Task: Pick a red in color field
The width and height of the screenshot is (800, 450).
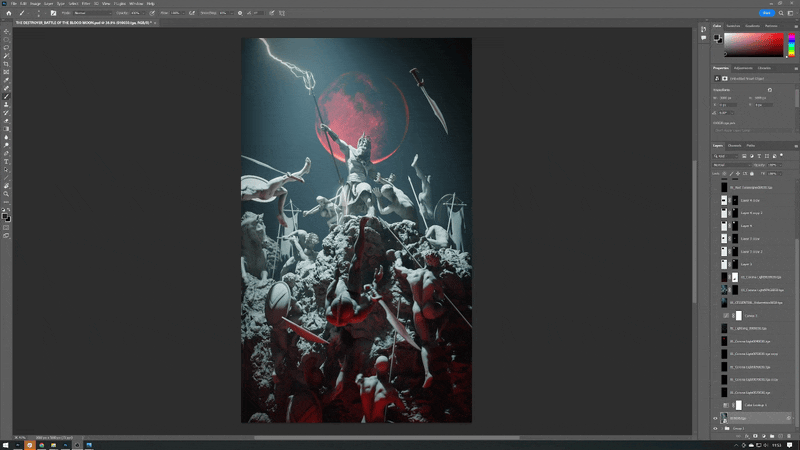Action: pyautogui.click(x=754, y=44)
